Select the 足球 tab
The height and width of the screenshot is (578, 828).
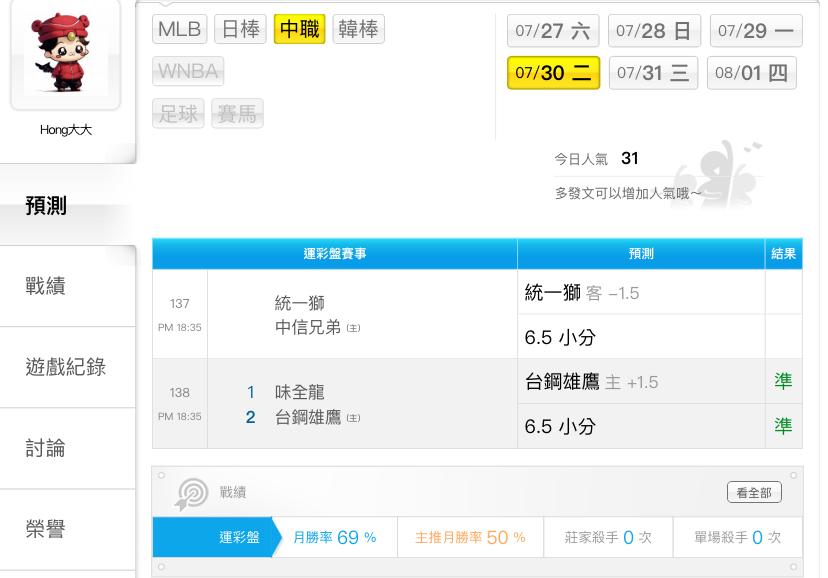(x=178, y=113)
